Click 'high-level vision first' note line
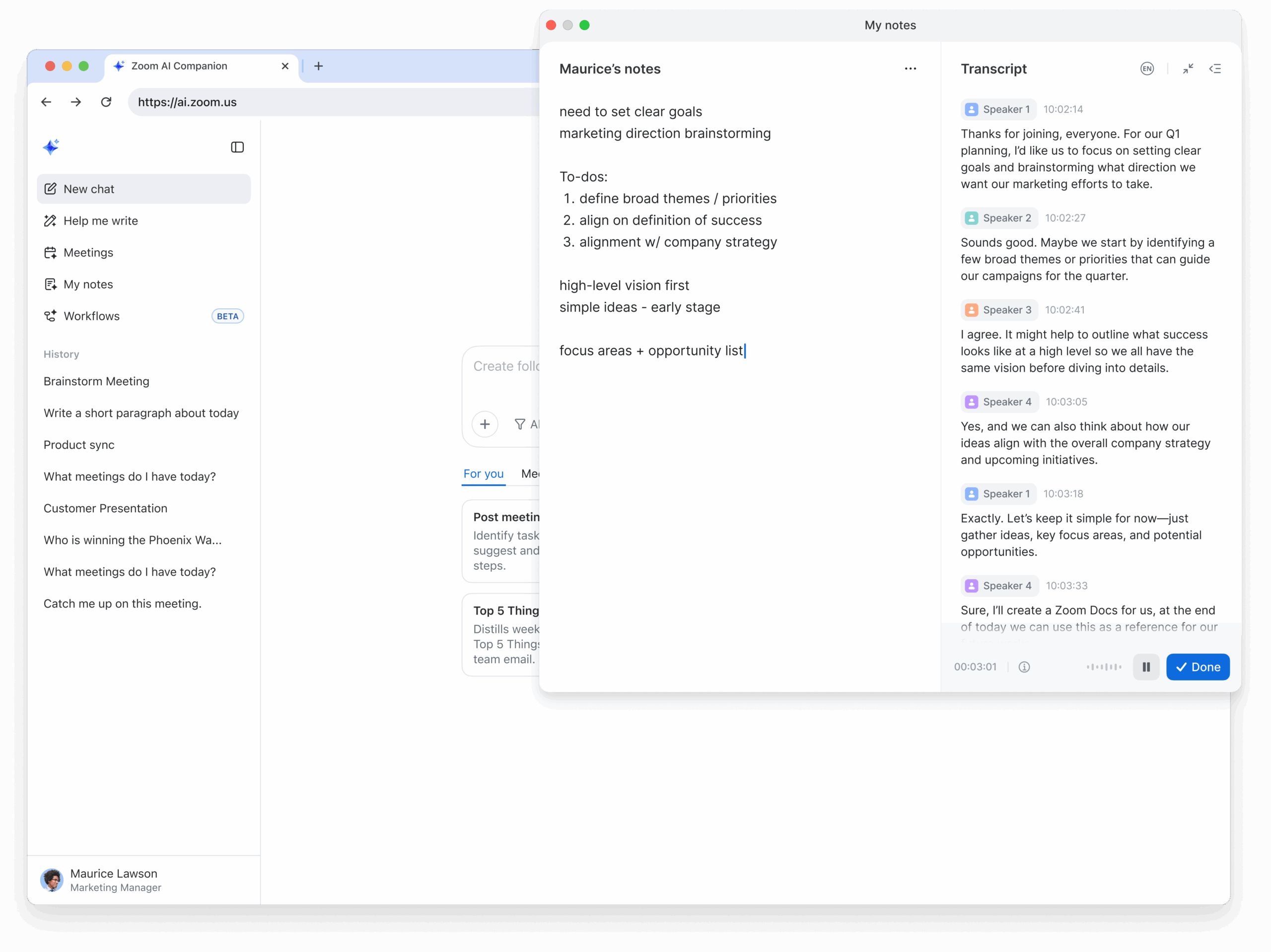1271x952 pixels. click(x=625, y=285)
